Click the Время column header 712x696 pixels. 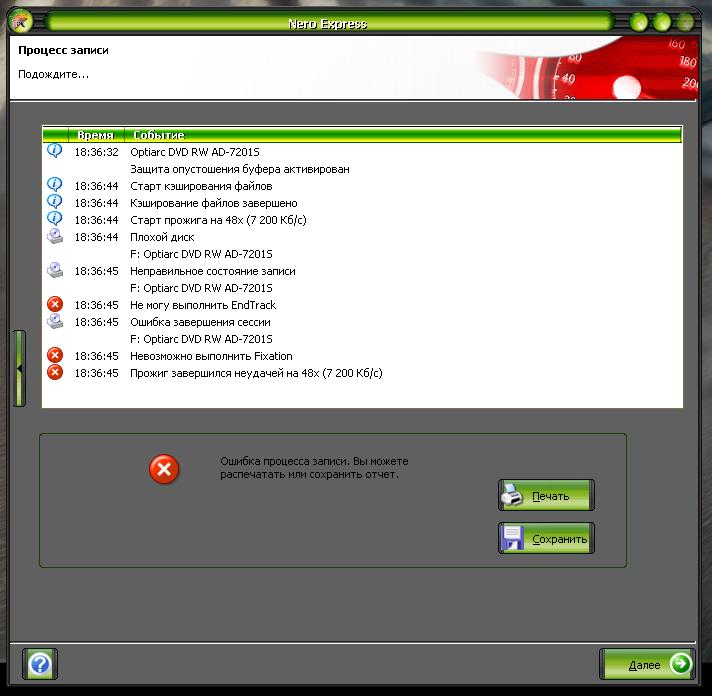tap(95, 135)
